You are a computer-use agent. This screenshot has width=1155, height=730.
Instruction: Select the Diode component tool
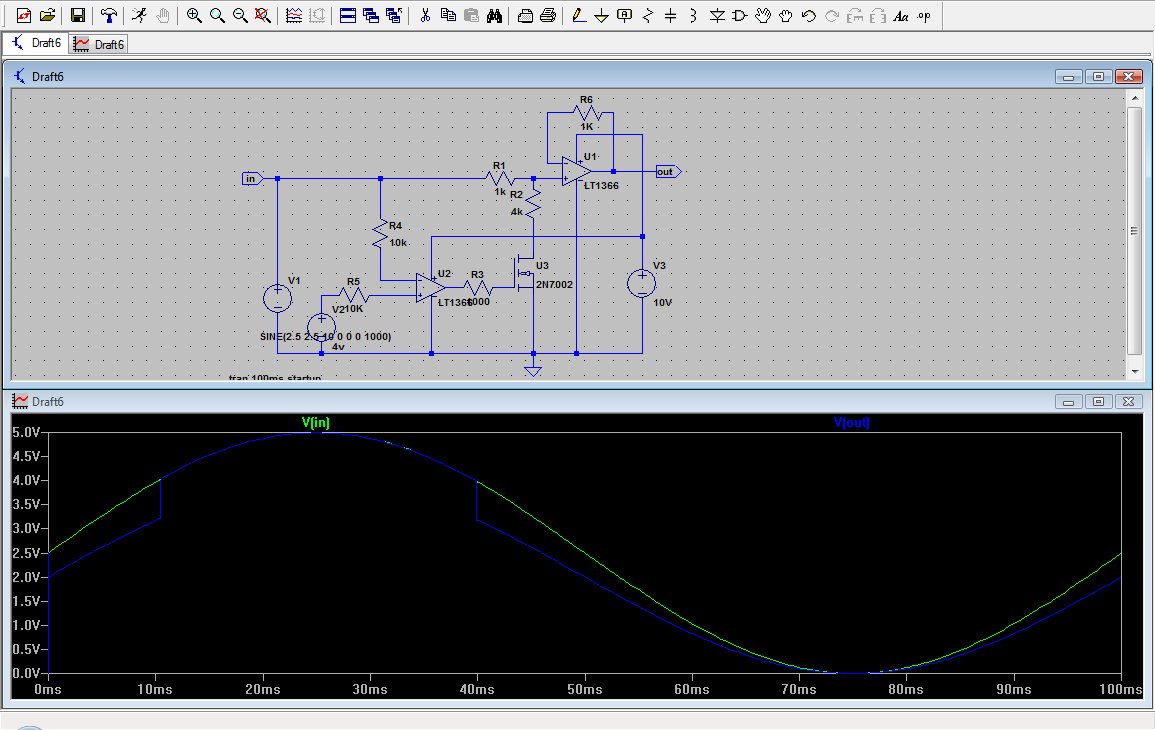click(716, 16)
